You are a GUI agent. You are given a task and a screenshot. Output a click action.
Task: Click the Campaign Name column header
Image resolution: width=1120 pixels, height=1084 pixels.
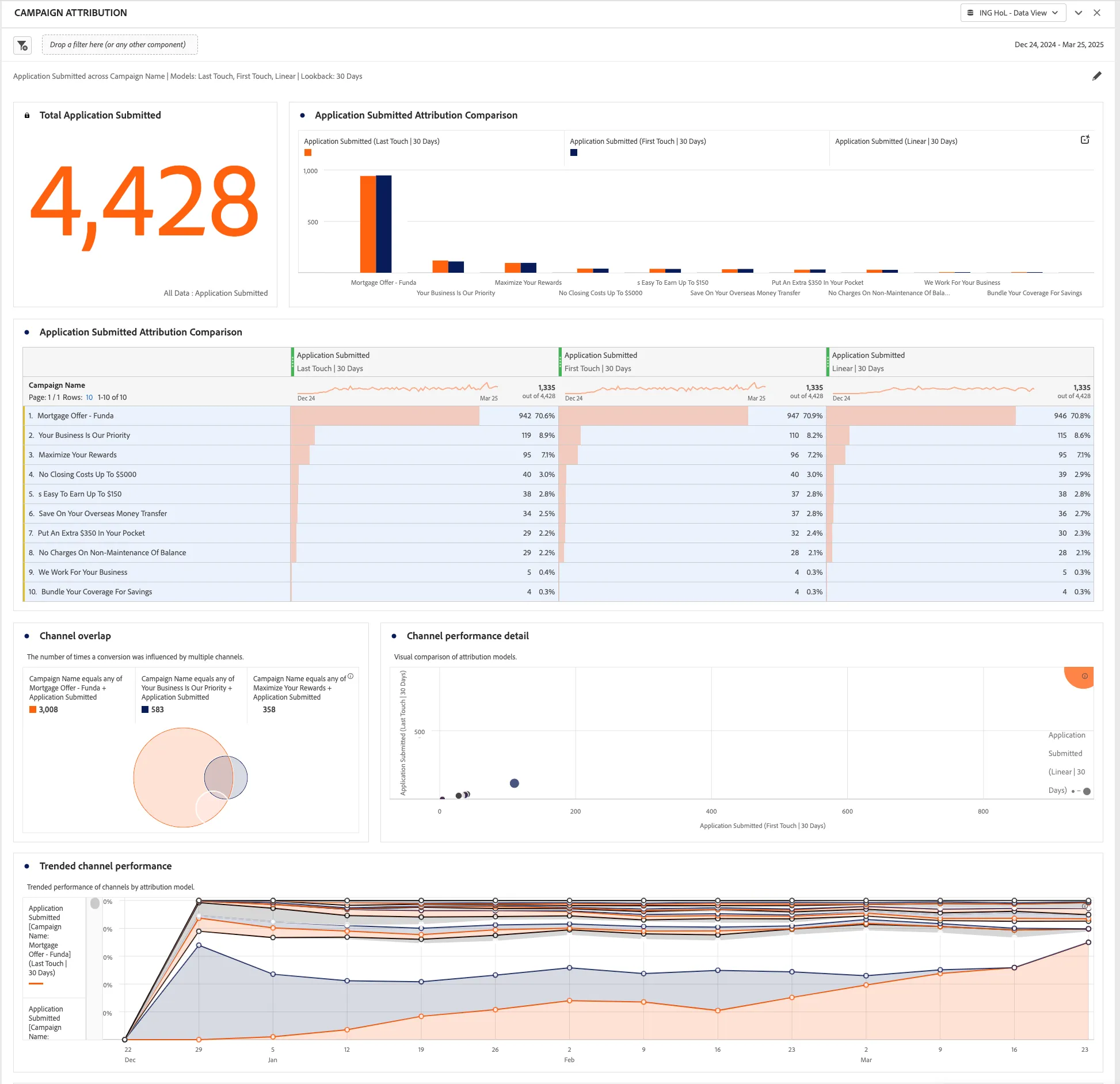pos(57,385)
